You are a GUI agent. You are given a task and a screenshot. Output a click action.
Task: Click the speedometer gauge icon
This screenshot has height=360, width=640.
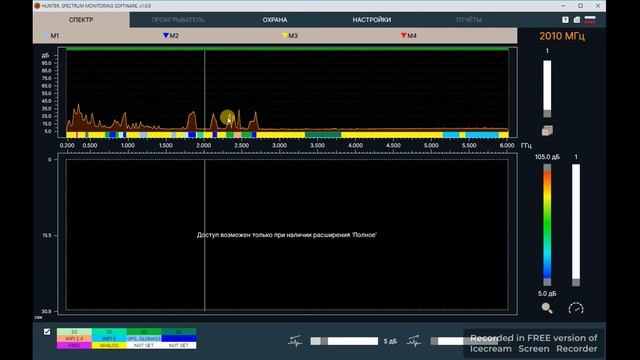(576, 308)
